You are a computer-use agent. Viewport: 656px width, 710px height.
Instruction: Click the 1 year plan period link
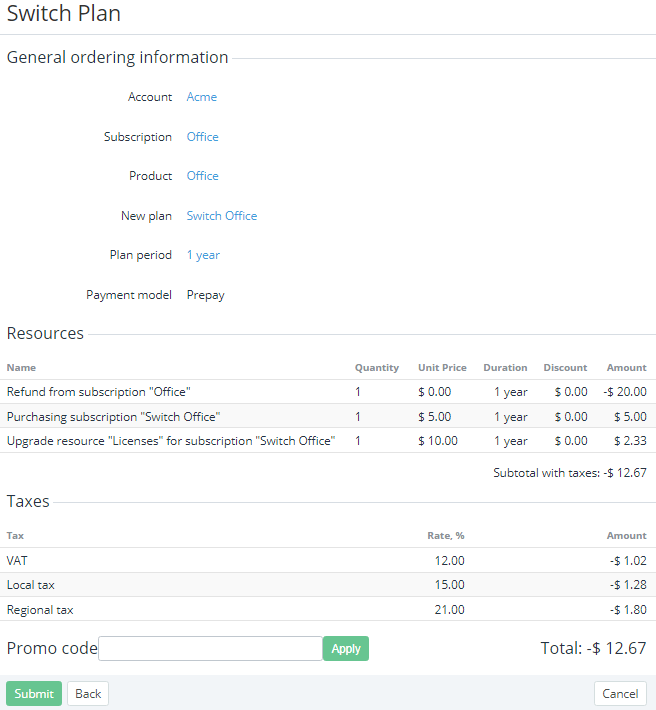pos(203,255)
